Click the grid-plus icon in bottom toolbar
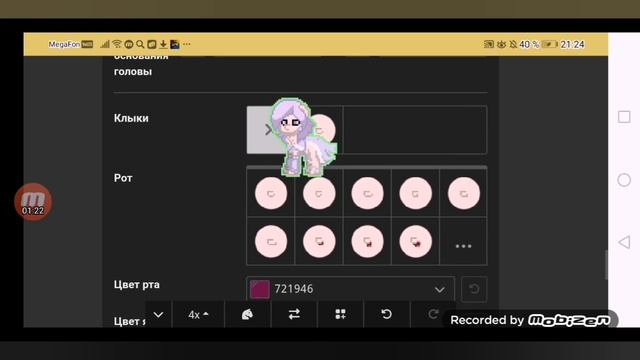Viewport: 640px width, 360px height. pyautogui.click(x=340, y=314)
